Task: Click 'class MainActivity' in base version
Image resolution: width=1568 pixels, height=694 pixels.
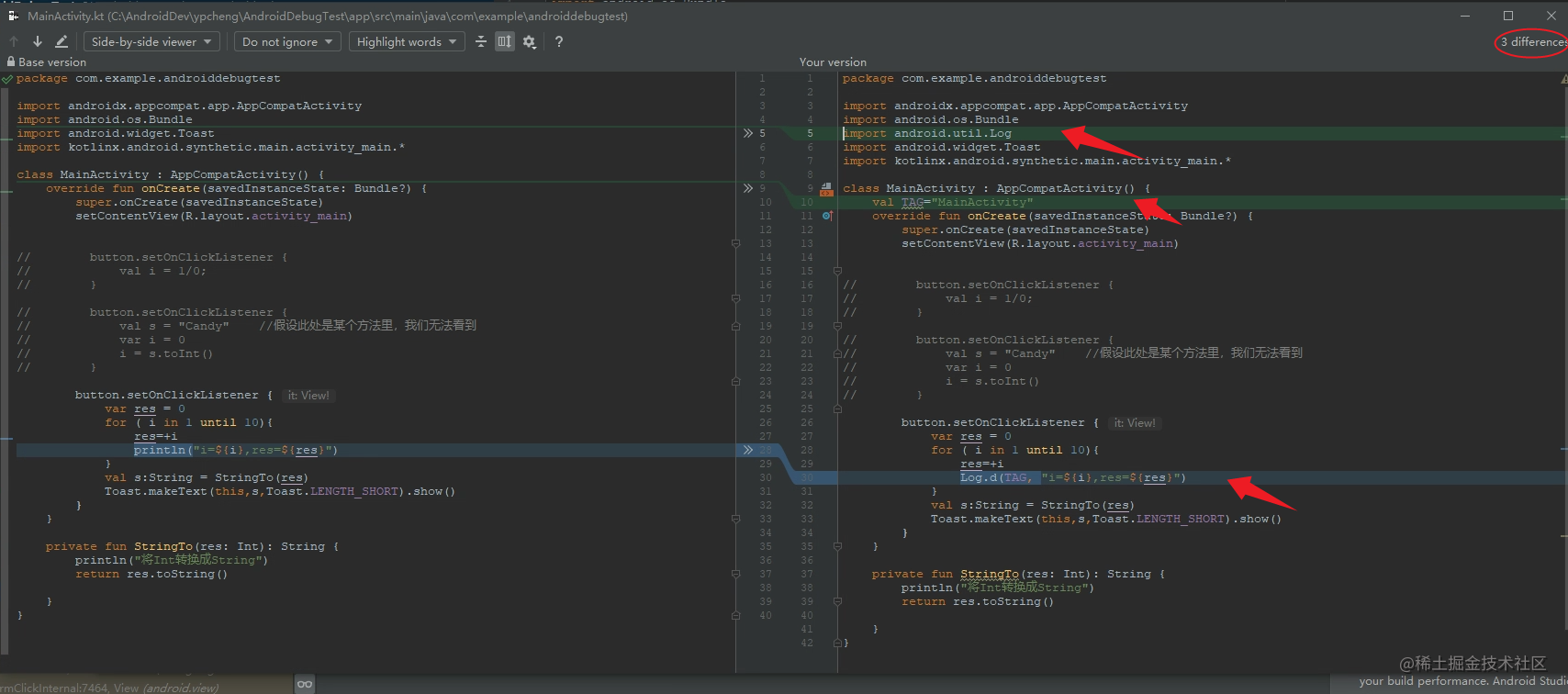Action: [83, 174]
